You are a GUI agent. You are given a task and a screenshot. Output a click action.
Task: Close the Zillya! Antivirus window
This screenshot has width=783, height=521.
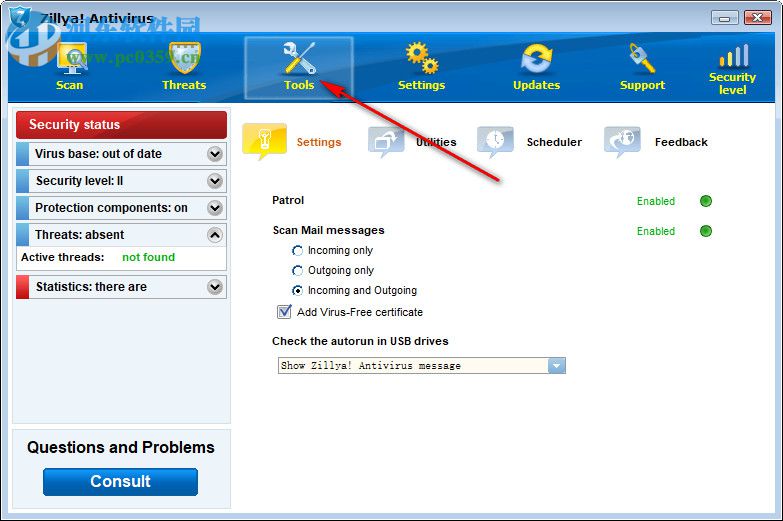pos(758,18)
